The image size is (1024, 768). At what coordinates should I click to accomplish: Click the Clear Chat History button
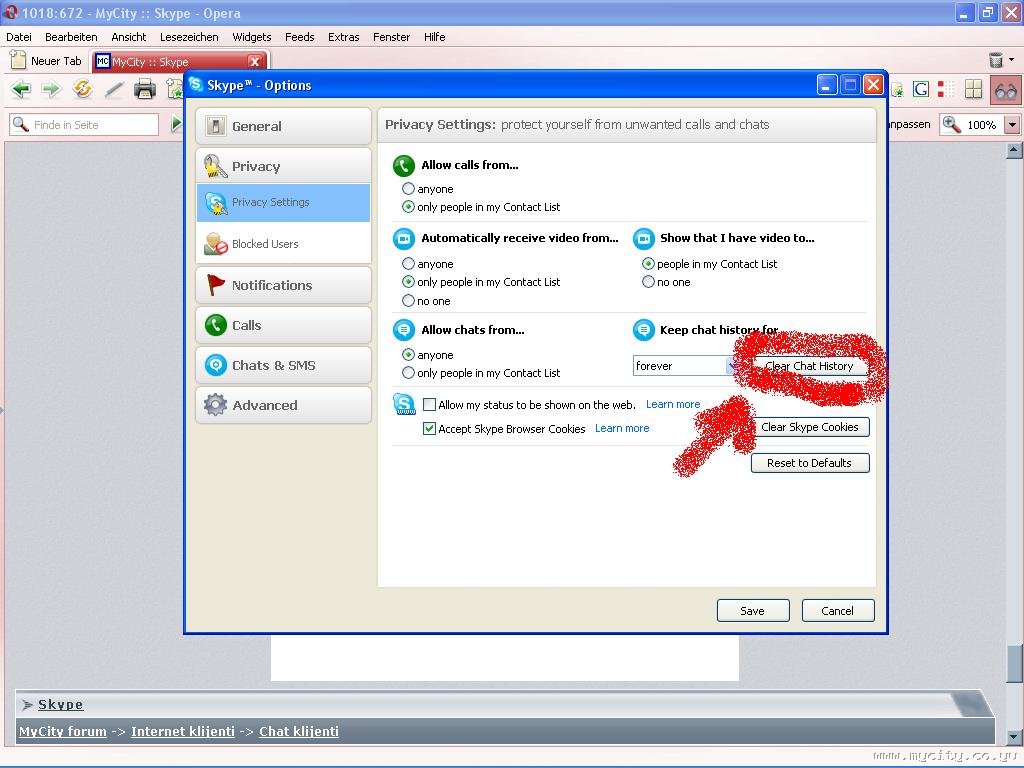coord(809,366)
